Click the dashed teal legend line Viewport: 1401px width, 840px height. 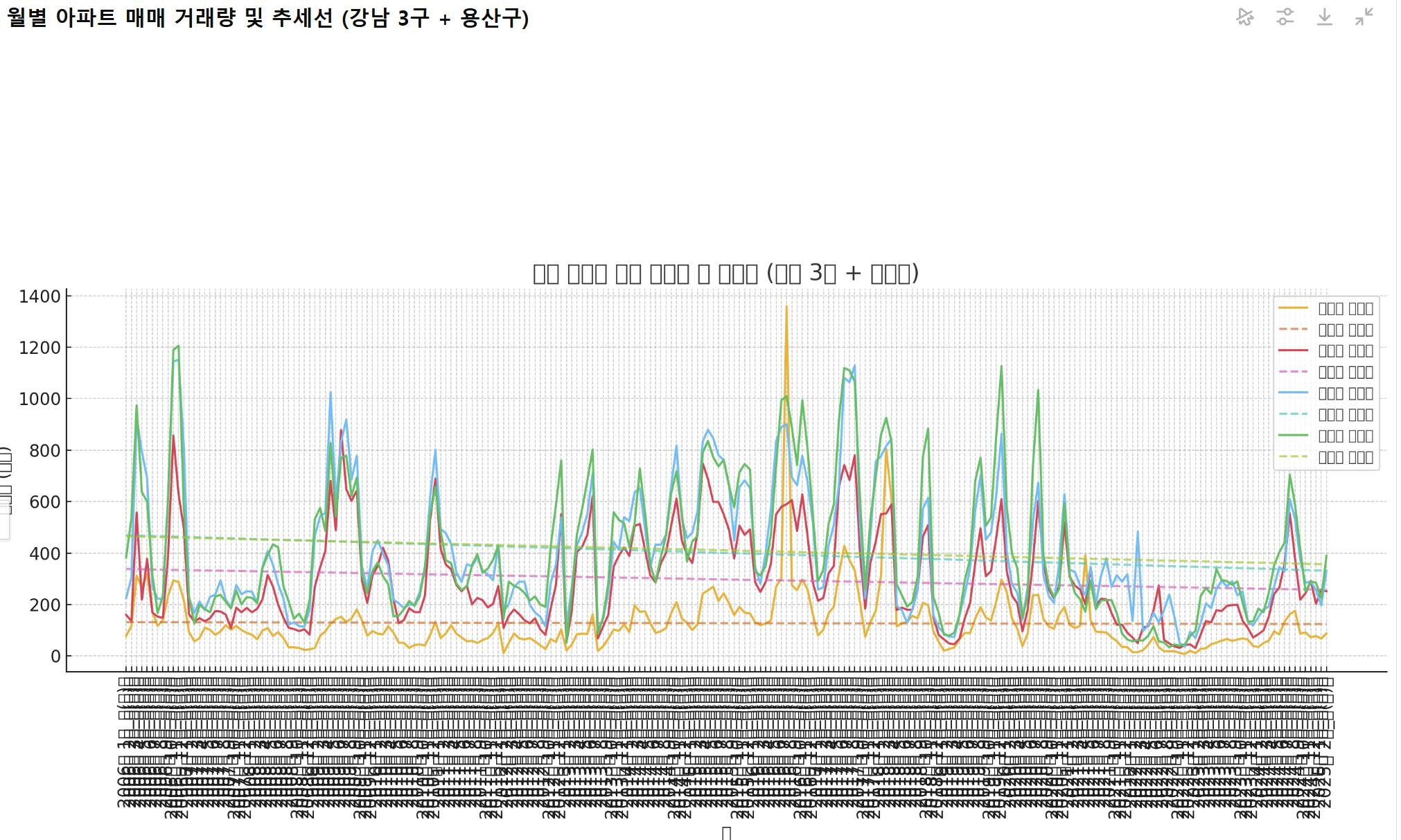click(1293, 415)
